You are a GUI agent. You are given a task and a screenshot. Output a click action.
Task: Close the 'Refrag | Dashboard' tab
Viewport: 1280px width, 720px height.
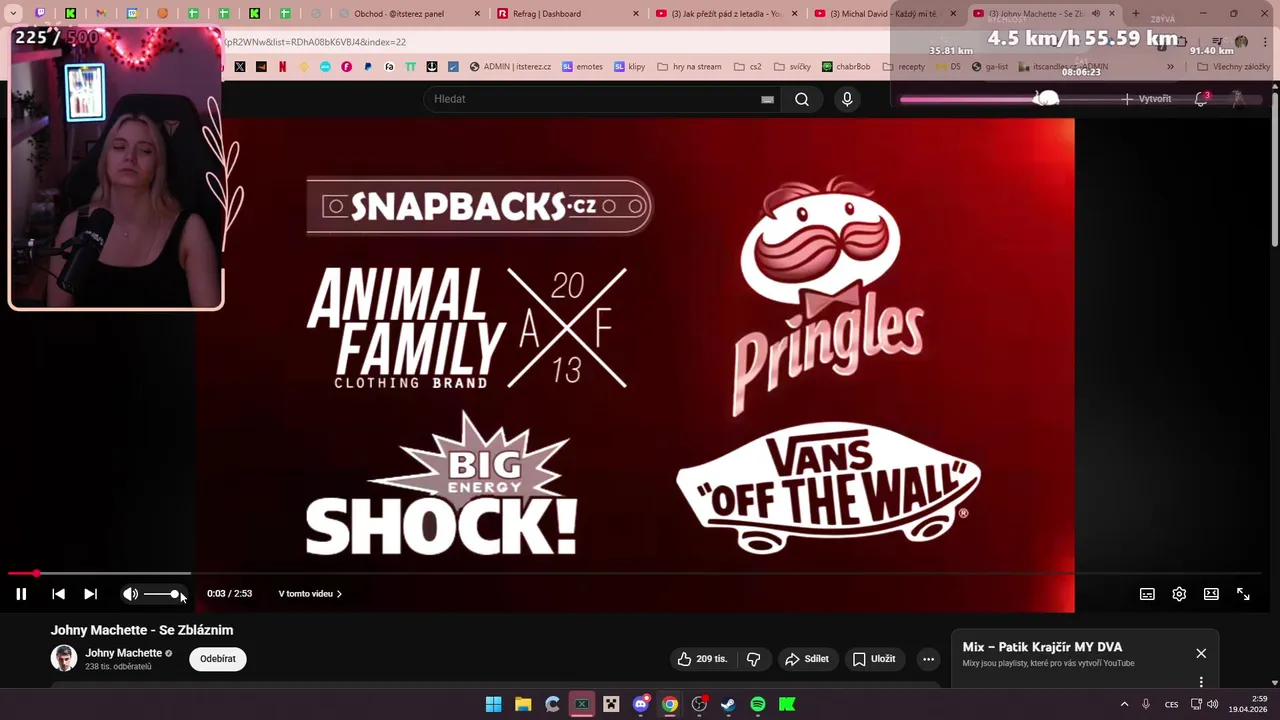pos(635,14)
